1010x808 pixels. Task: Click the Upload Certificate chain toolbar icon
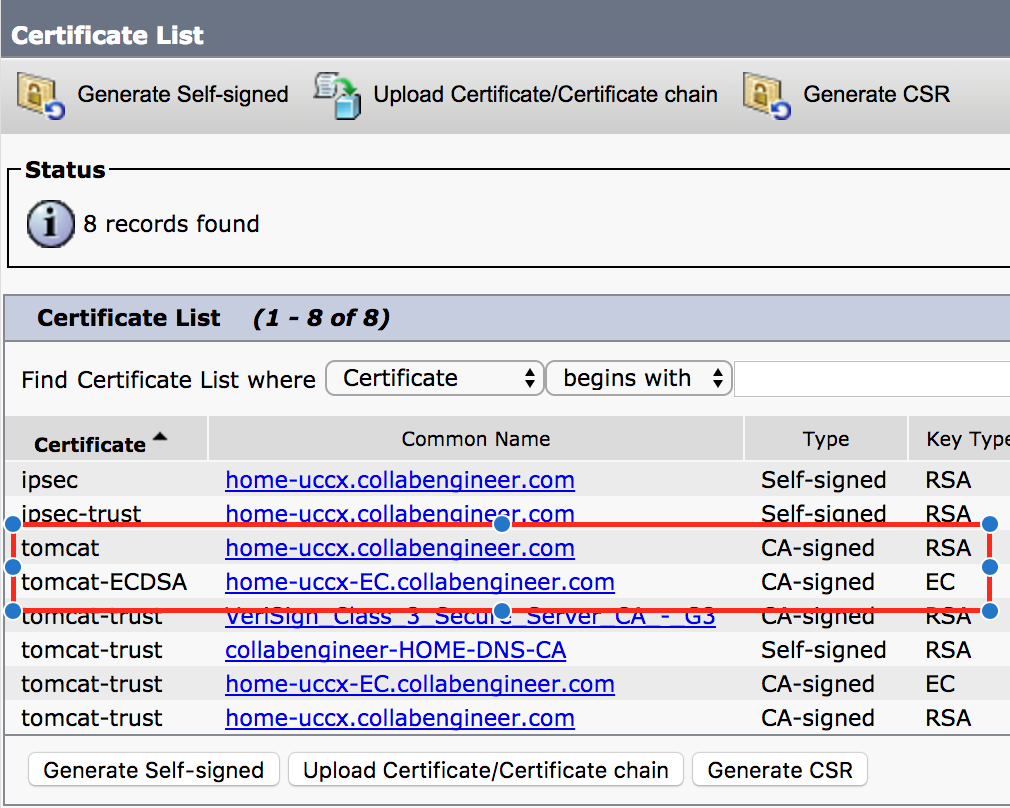pos(337,95)
